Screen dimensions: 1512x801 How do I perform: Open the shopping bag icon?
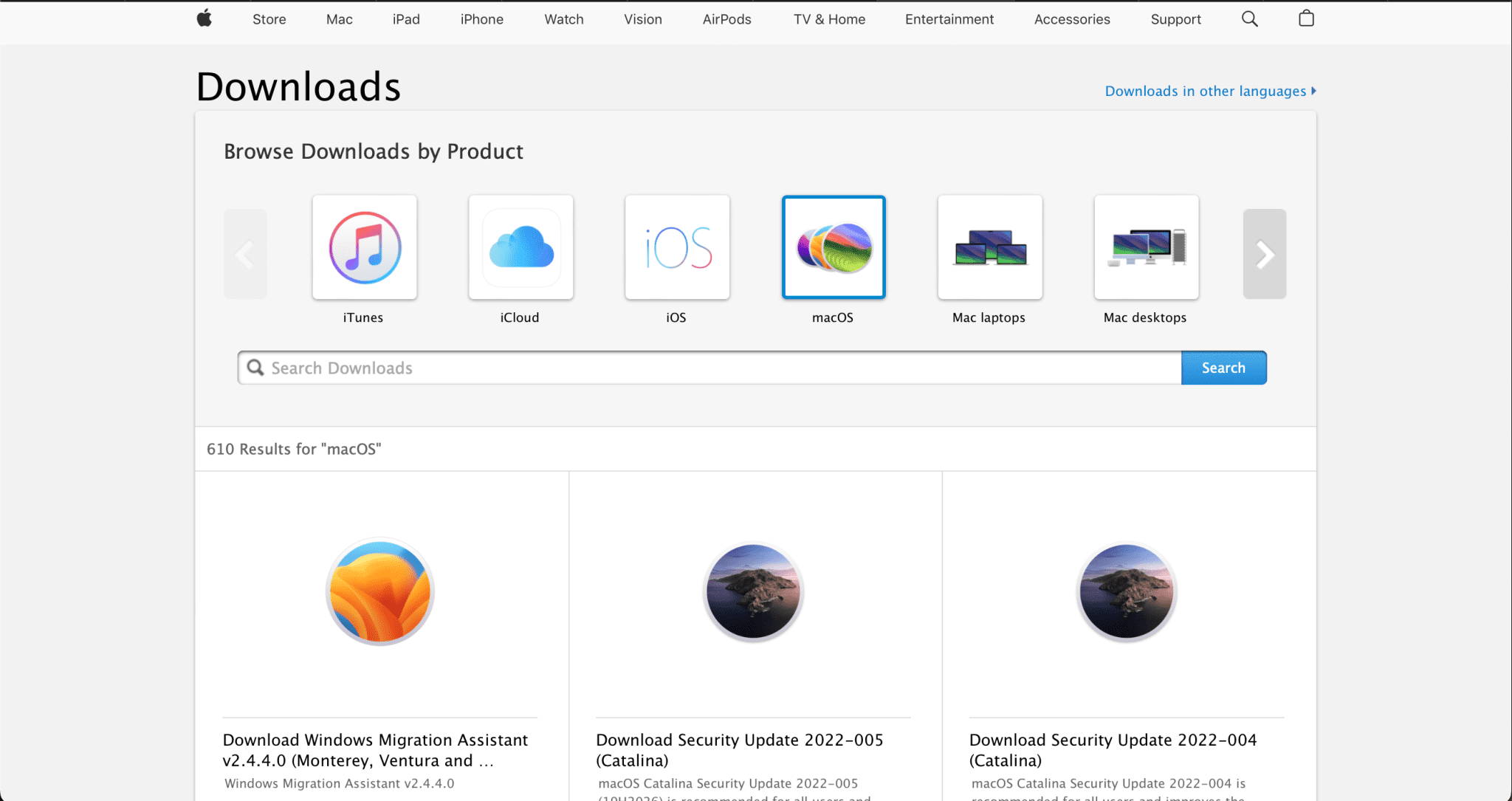1306,18
